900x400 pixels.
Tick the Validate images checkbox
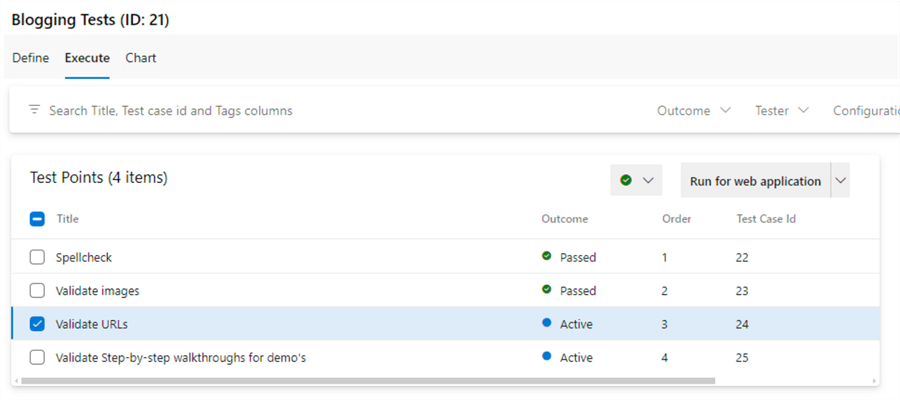tap(37, 291)
